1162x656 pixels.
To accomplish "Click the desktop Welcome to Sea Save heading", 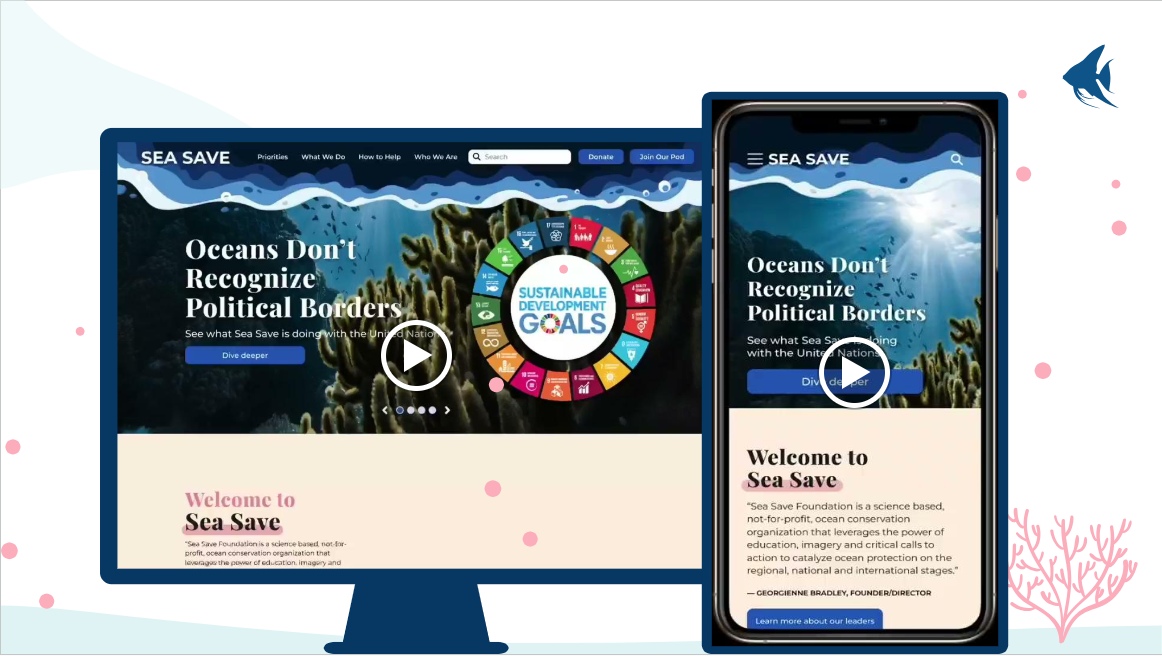I will click(240, 511).
